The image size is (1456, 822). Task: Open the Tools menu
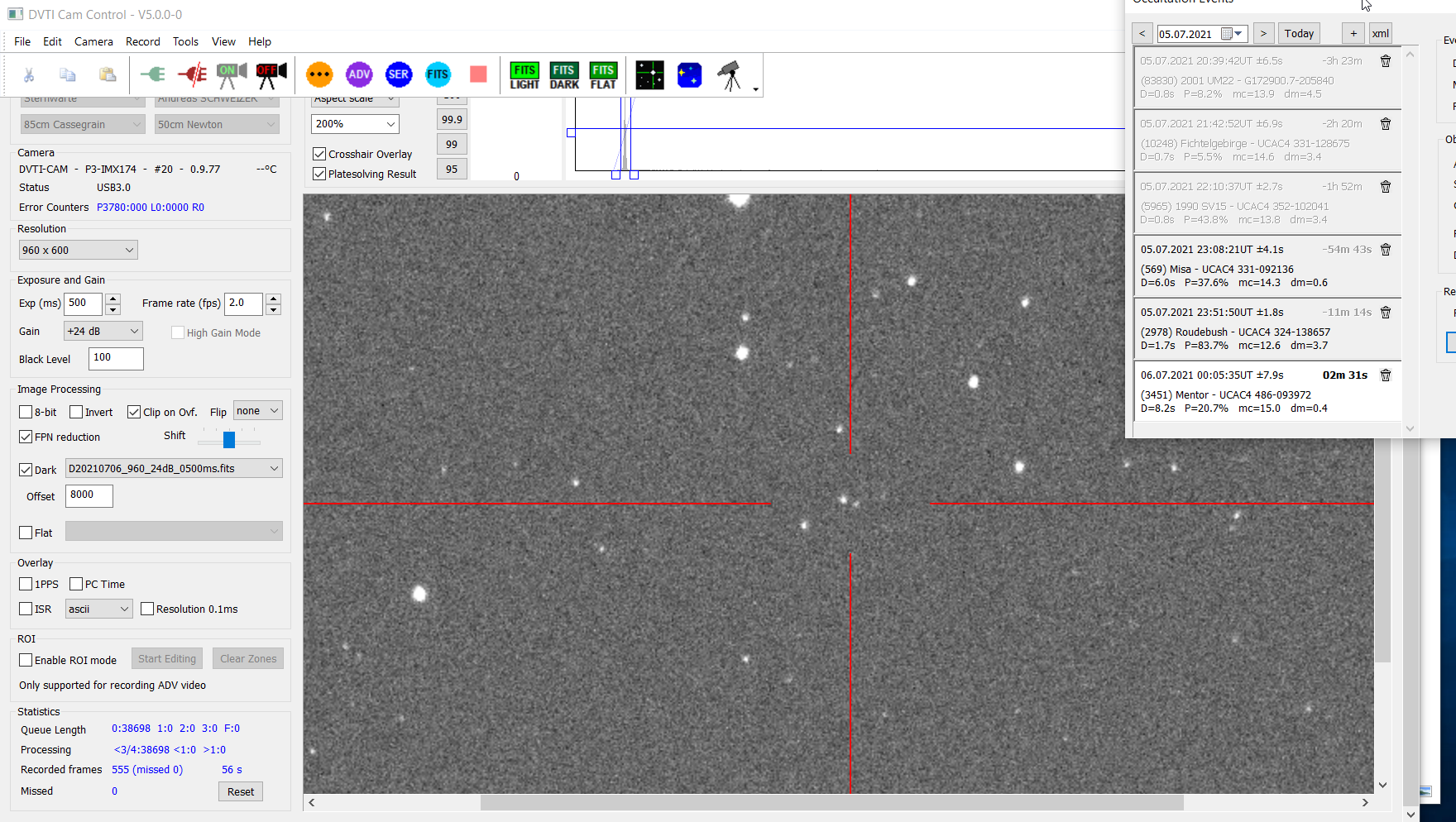coord(185,41)
